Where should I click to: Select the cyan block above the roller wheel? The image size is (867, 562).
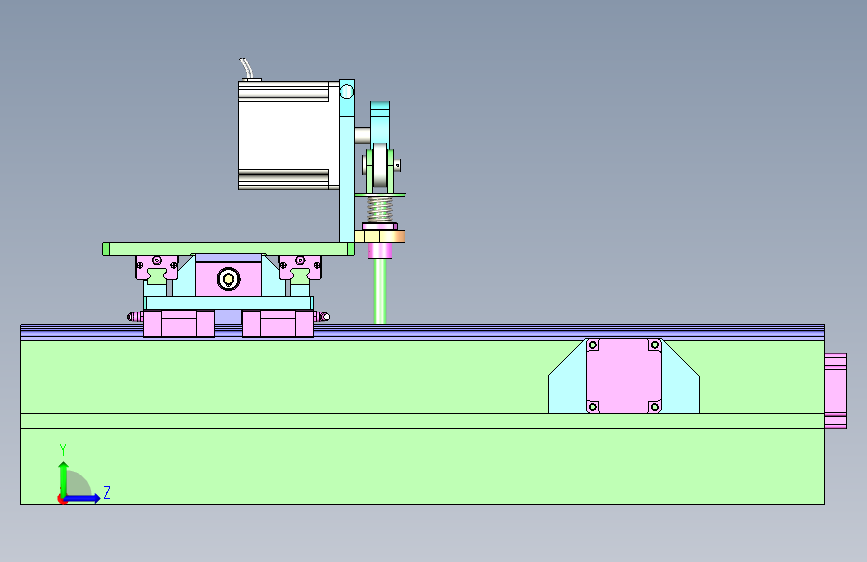pos(380,123)
